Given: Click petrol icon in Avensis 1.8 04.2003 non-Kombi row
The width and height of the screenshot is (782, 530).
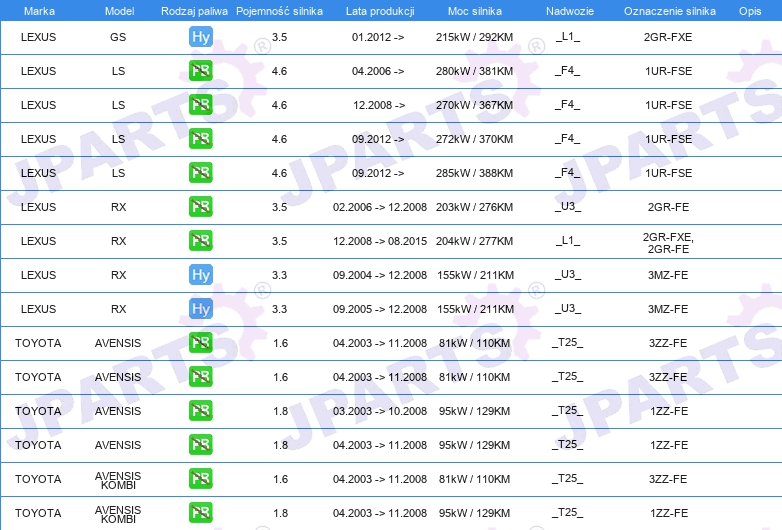Looking at the screenshot, I should (201, 445).
